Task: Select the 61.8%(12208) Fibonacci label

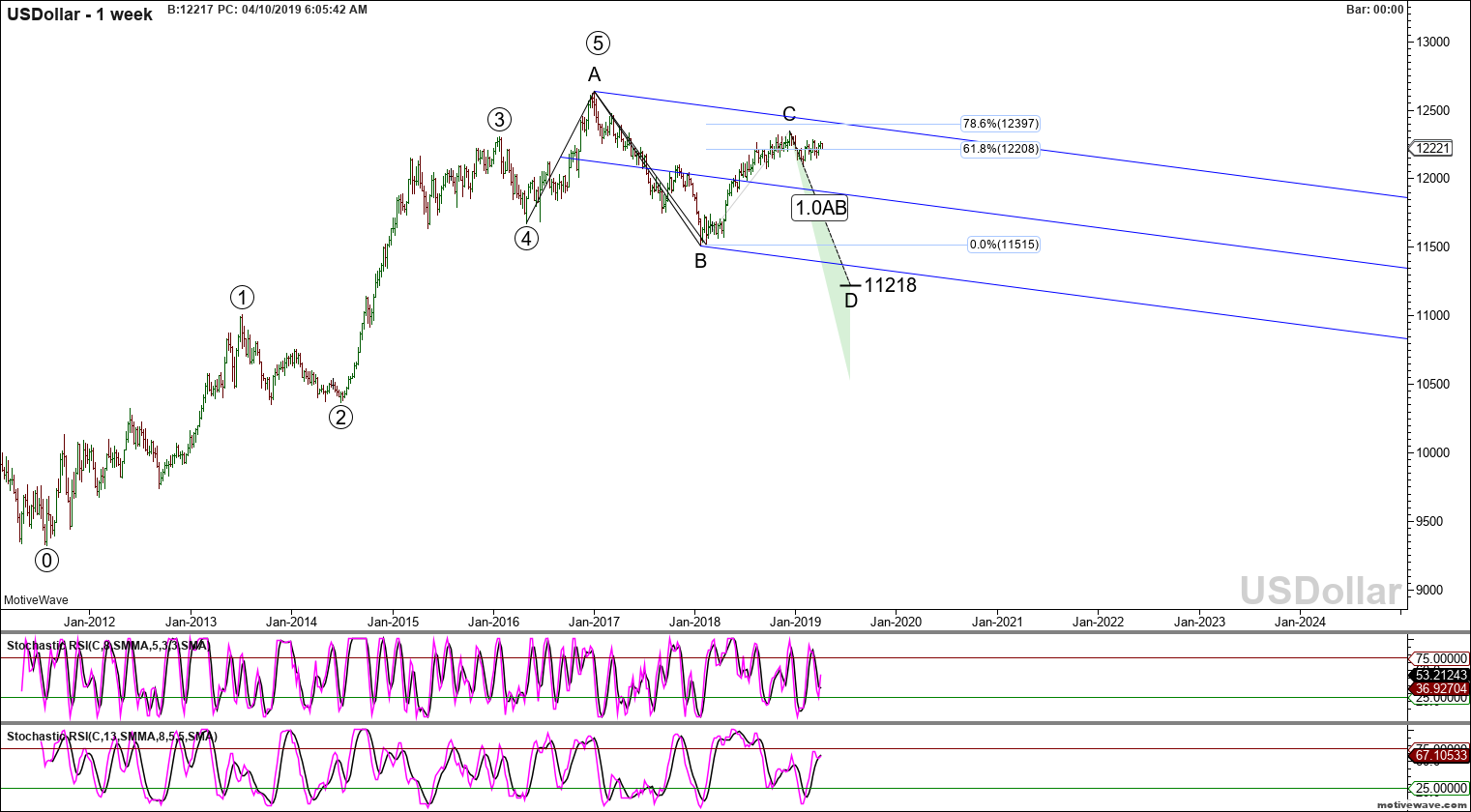Action: point(1000,149)
